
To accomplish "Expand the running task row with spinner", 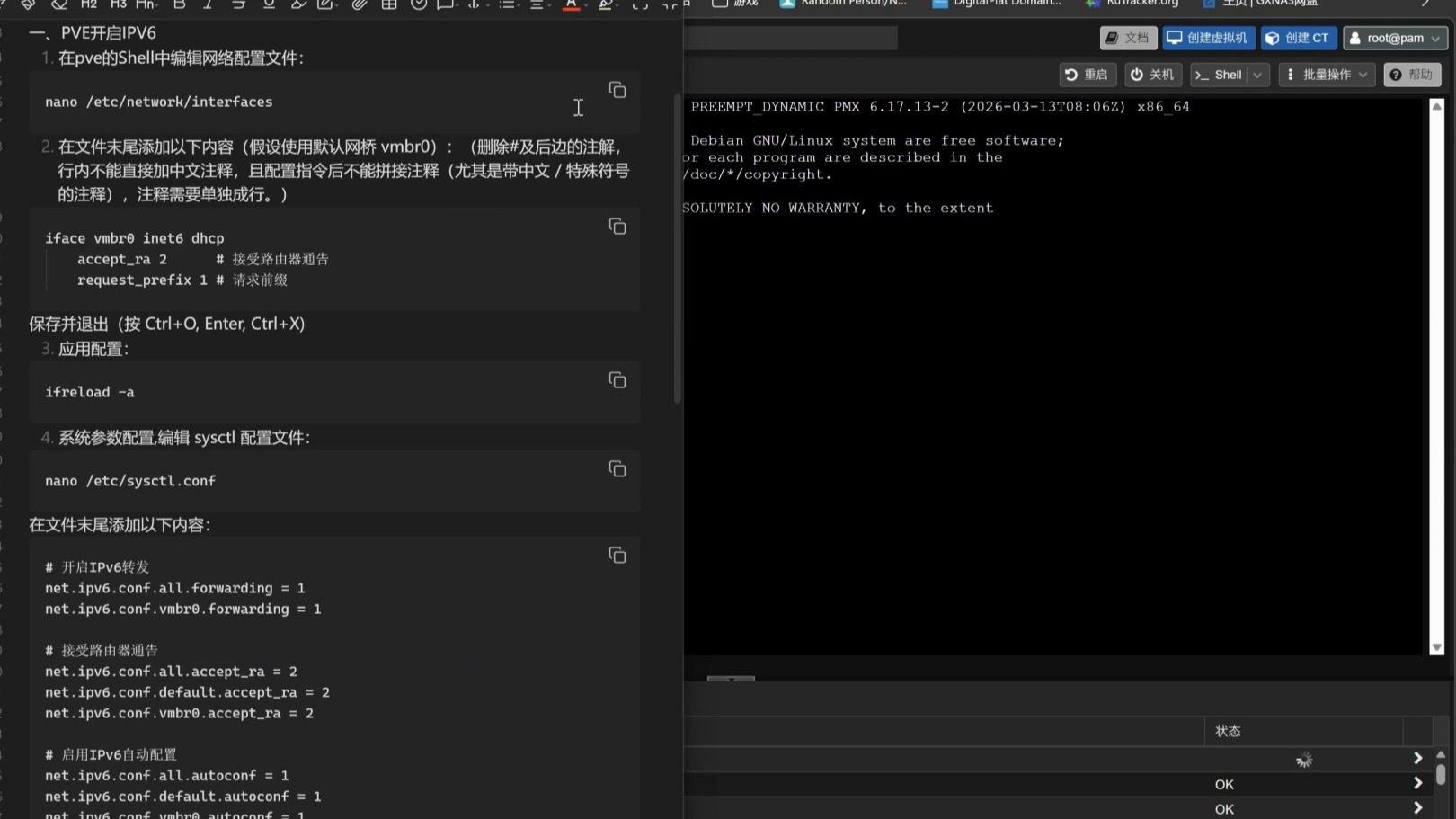I will tap(1417, 760).
